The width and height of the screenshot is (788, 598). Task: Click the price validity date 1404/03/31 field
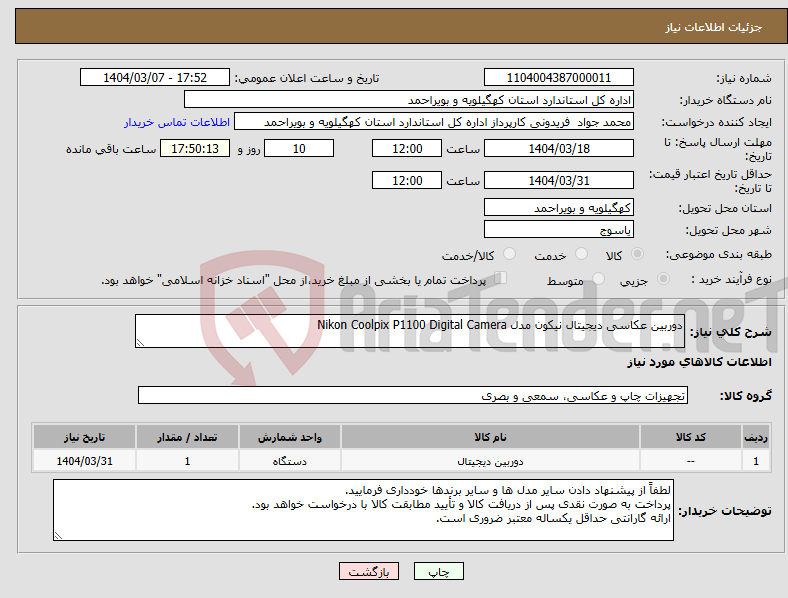point(558,180)
